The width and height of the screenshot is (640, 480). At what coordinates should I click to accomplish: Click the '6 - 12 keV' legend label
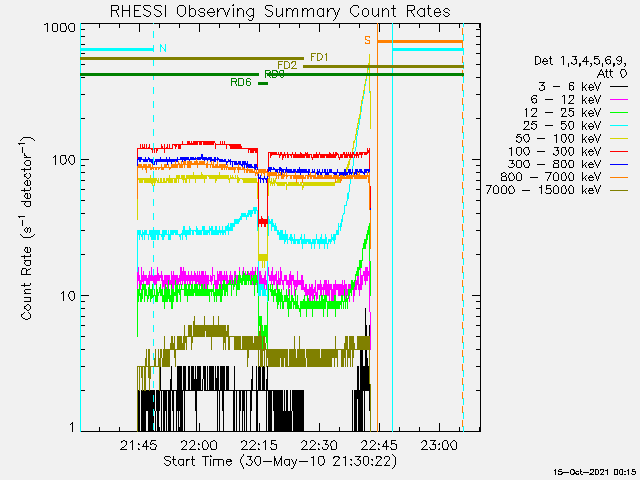pos(566,100)
